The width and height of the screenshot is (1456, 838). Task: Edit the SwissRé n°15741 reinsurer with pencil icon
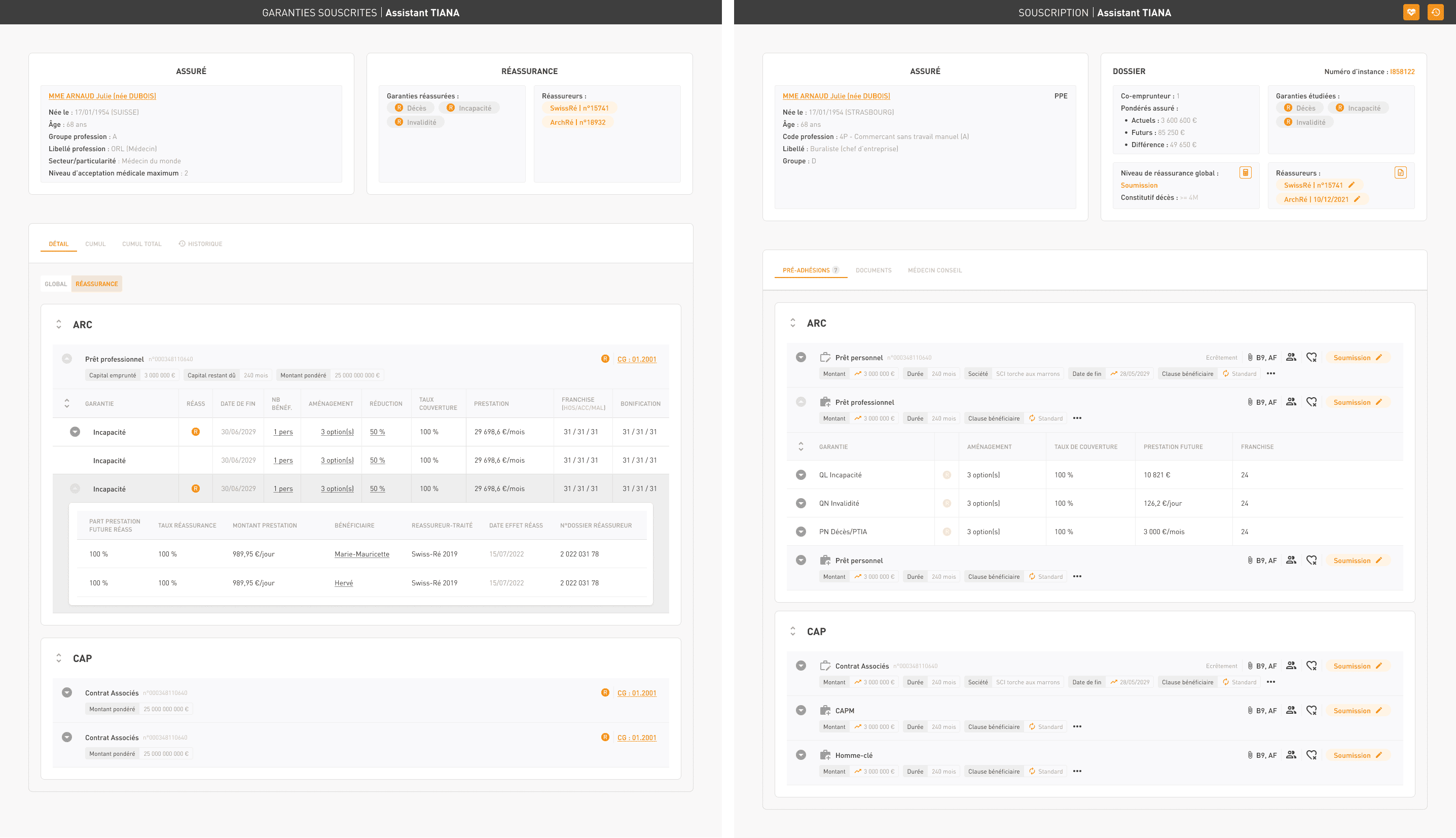click(1352, 185)
